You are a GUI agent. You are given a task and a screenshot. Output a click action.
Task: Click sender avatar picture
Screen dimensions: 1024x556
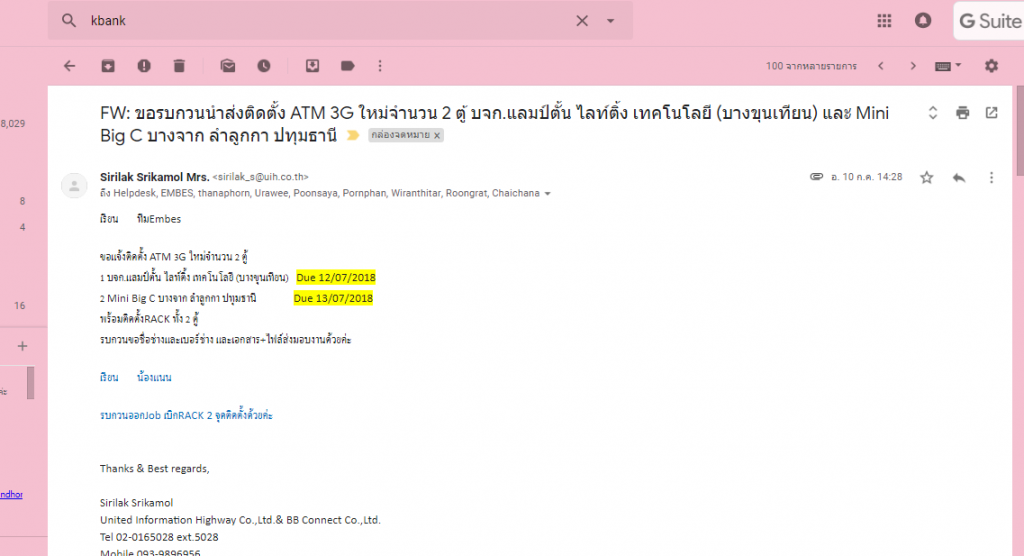click(74, 186)
